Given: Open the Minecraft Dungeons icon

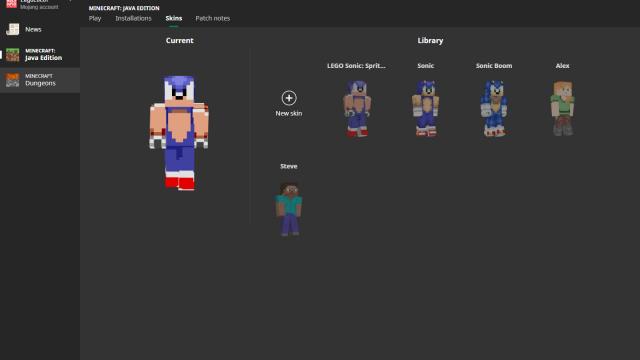Looking at the screenshot, I should tap(13, 80).
